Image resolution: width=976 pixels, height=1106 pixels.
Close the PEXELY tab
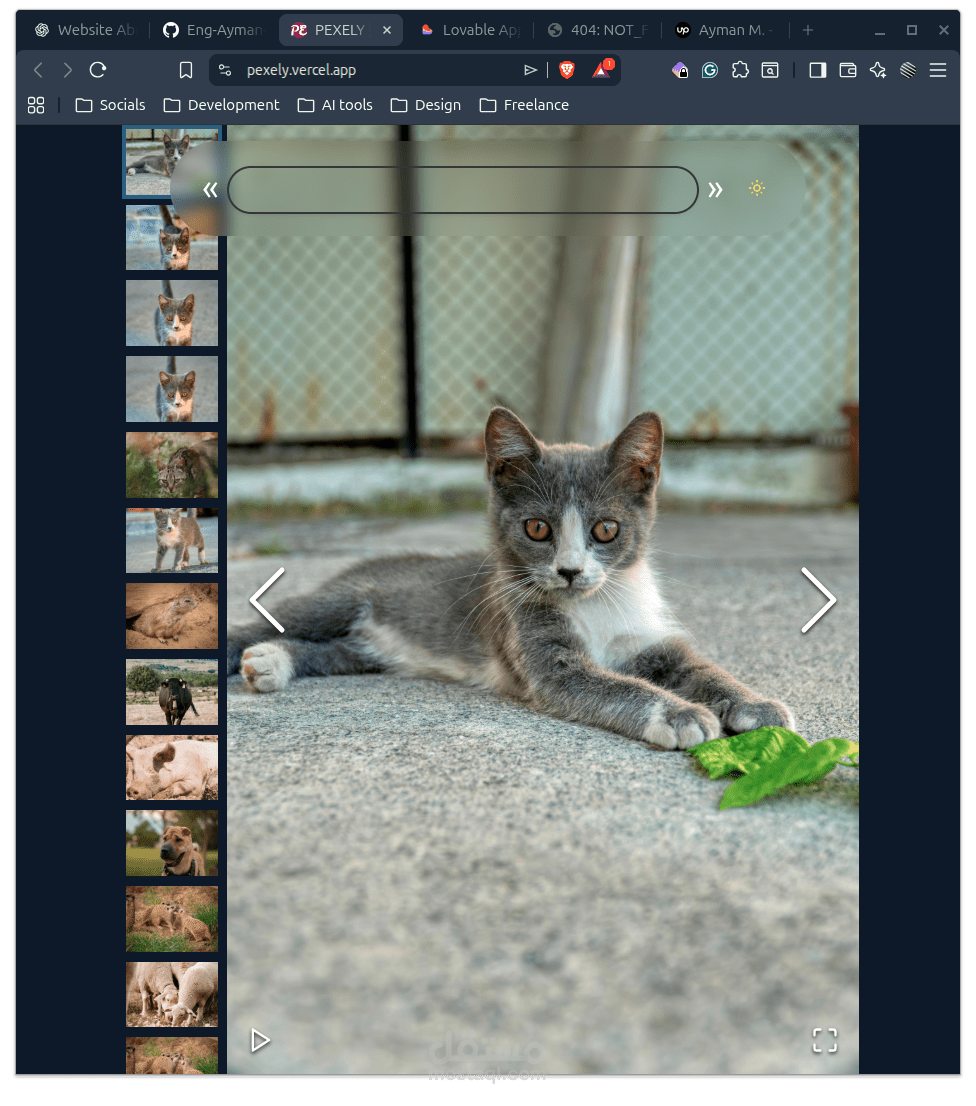coord(387,30)
